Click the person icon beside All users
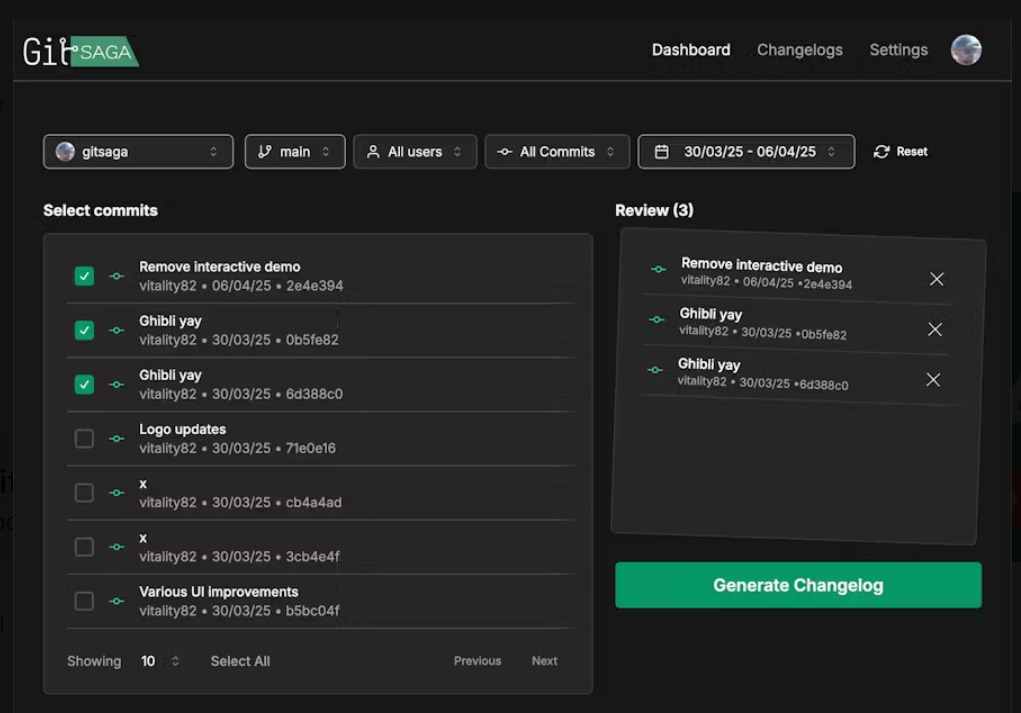This screenshot has width=1021, height=713. [x=373, y=152]
